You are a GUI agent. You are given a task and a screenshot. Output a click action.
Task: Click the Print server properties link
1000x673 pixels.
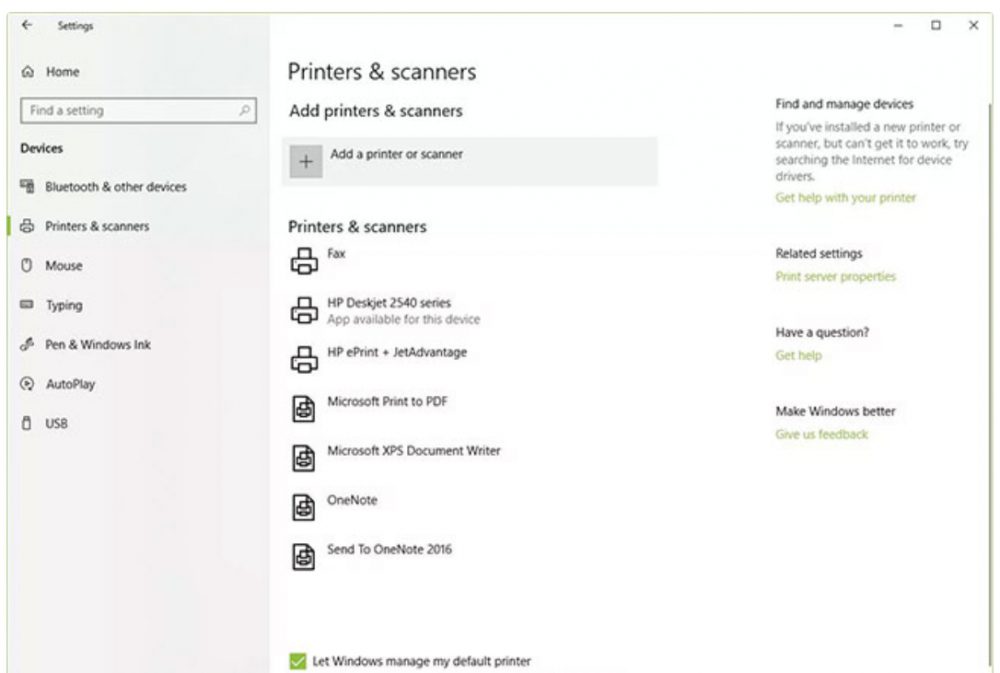(x=835, y=276)
